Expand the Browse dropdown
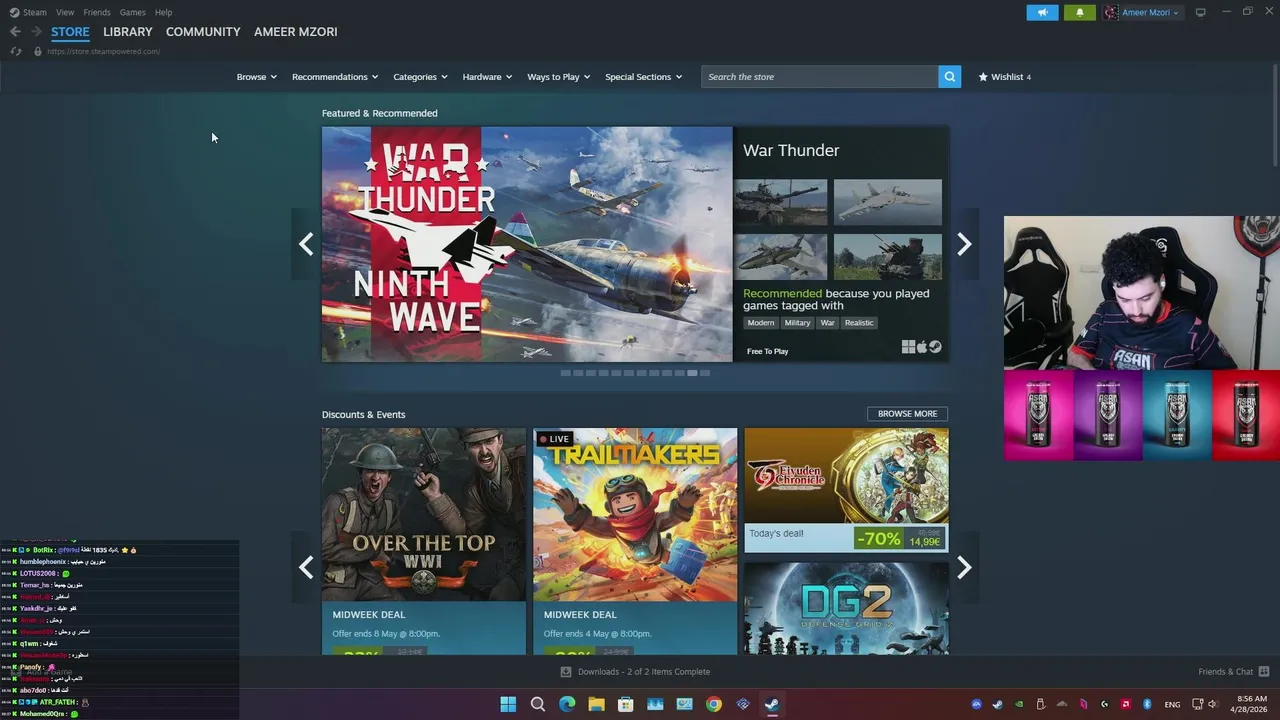The width and height of the screenshot is (1280, 720). point(256,77)
